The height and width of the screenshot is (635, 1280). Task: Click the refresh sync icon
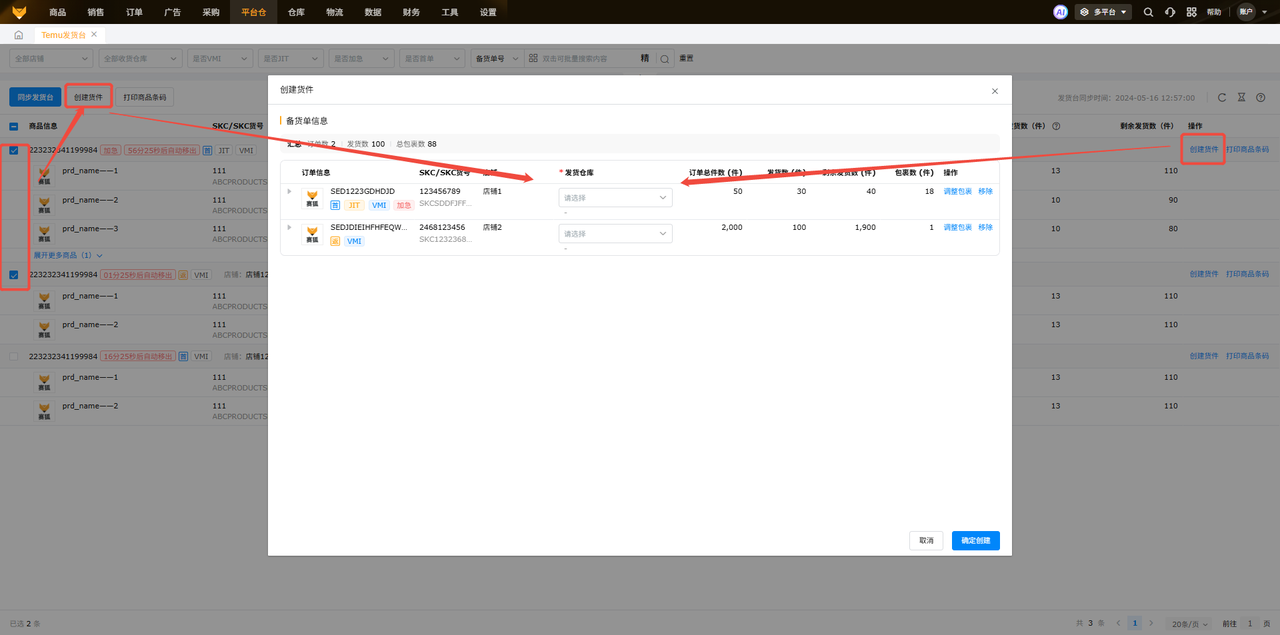1222,97
